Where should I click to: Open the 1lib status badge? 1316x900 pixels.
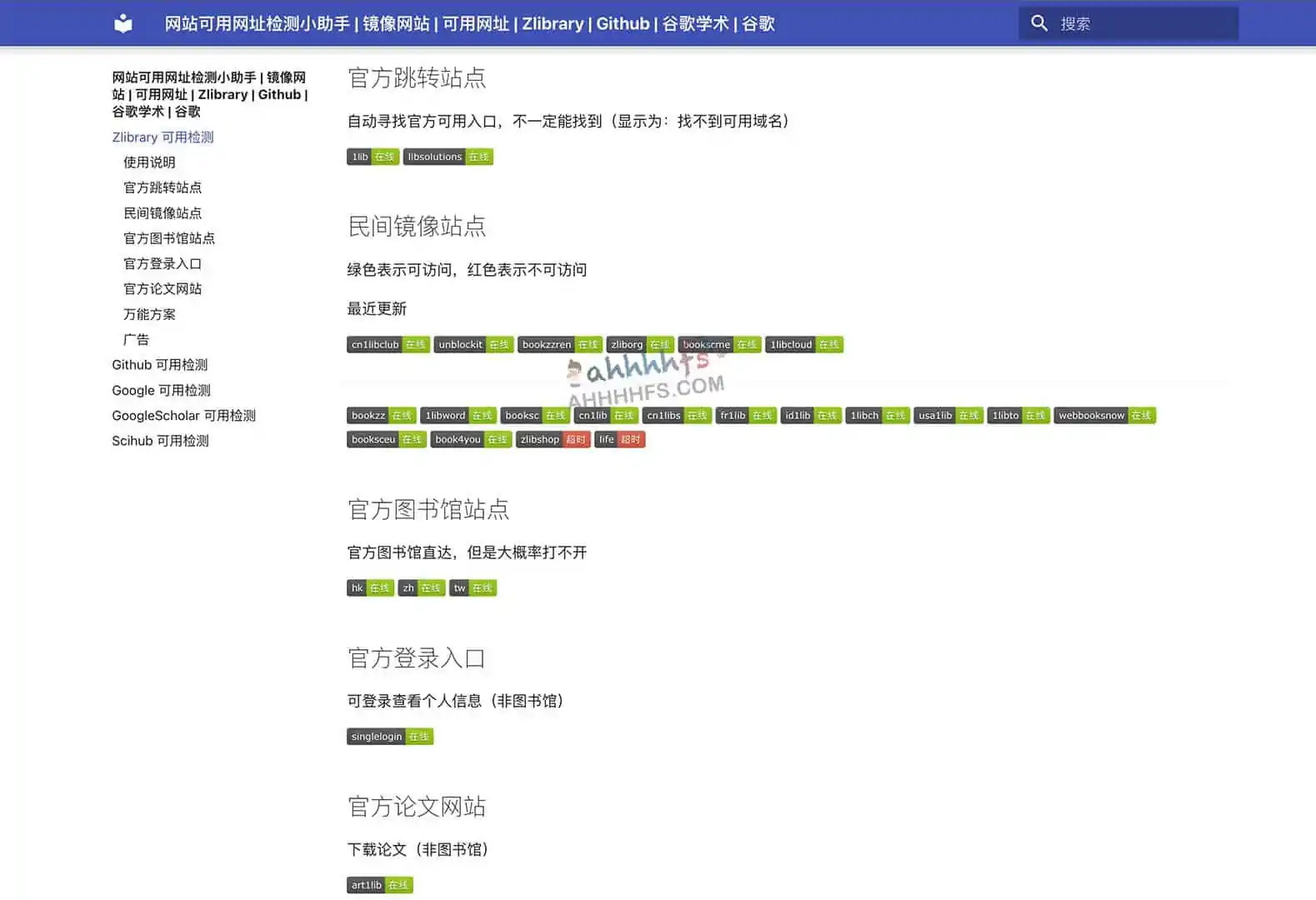(373, 157)
